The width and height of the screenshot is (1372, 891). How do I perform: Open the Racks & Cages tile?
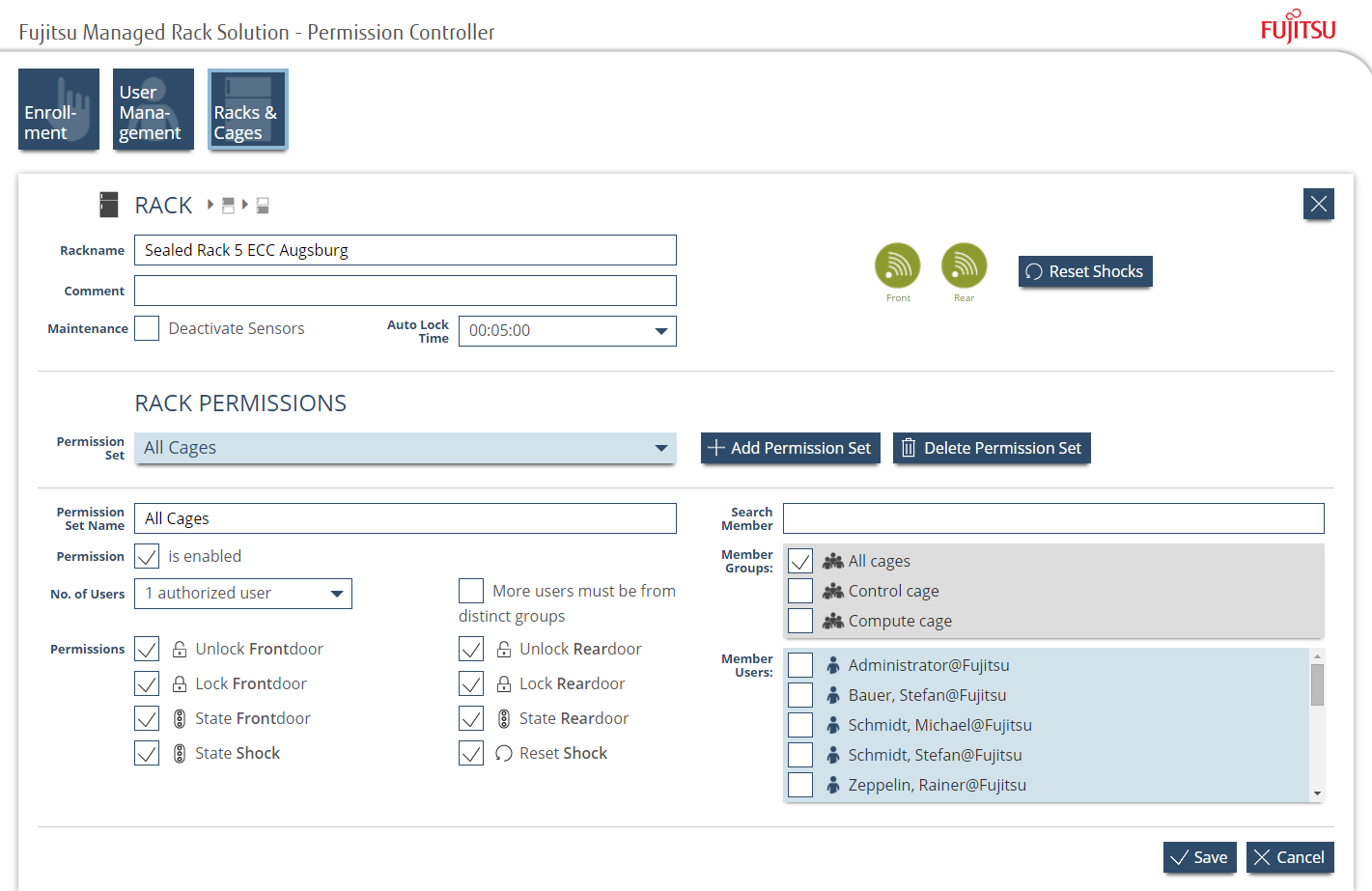coord(248,109)
